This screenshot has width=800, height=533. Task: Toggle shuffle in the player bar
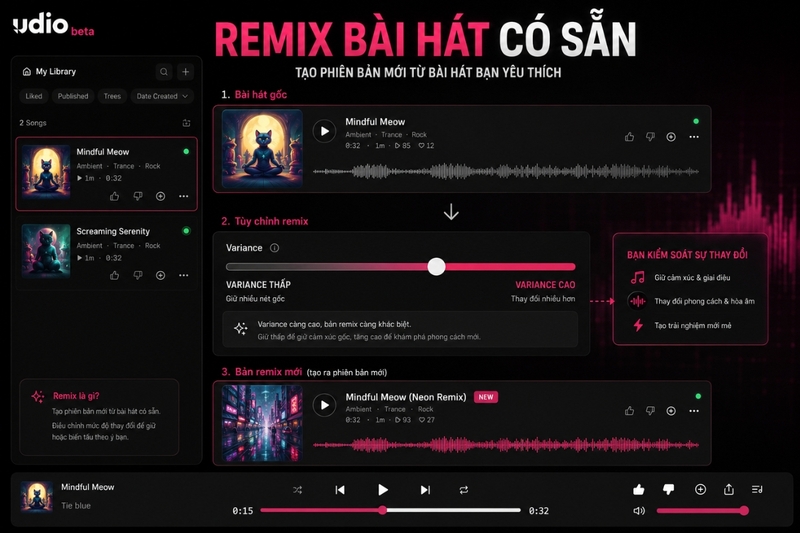(x=297, y=490)
